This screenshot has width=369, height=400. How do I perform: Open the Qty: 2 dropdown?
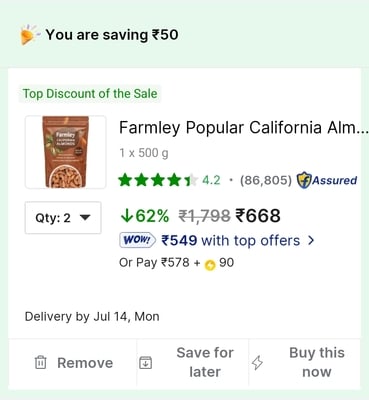[63, 218]
